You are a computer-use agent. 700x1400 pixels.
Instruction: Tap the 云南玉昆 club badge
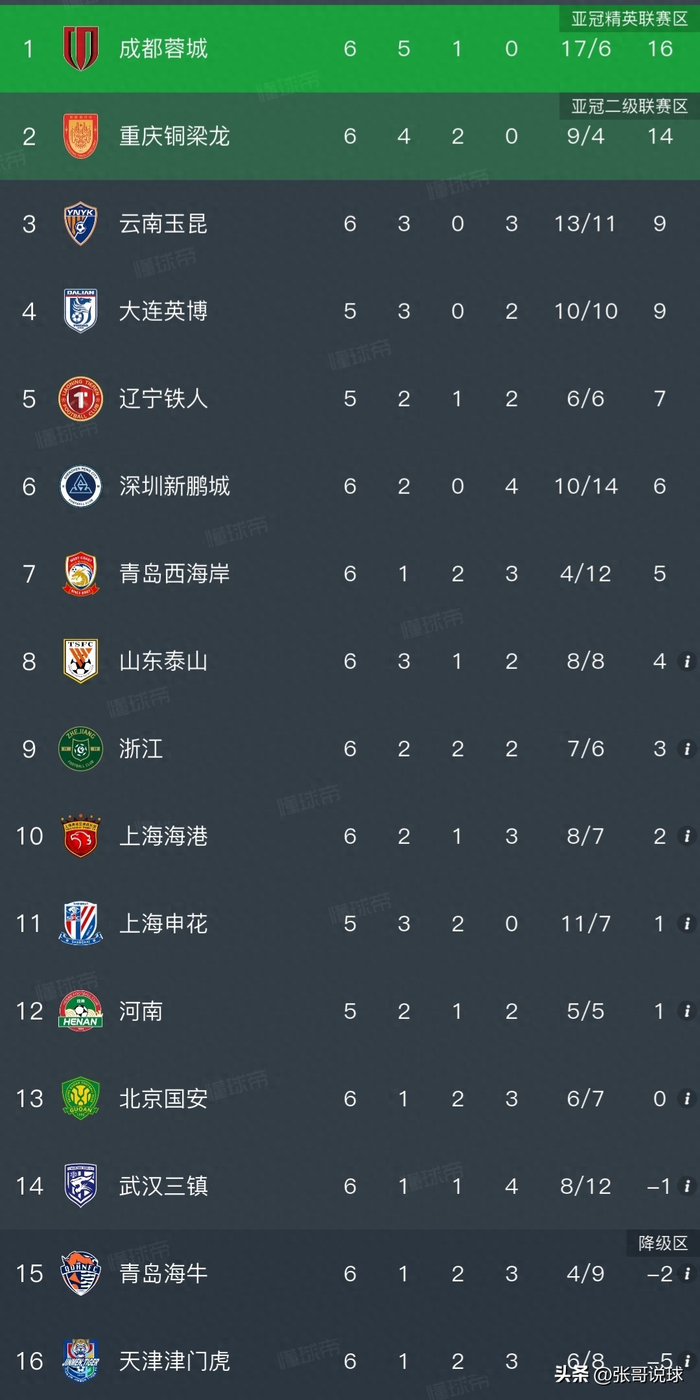click(81, 223)
